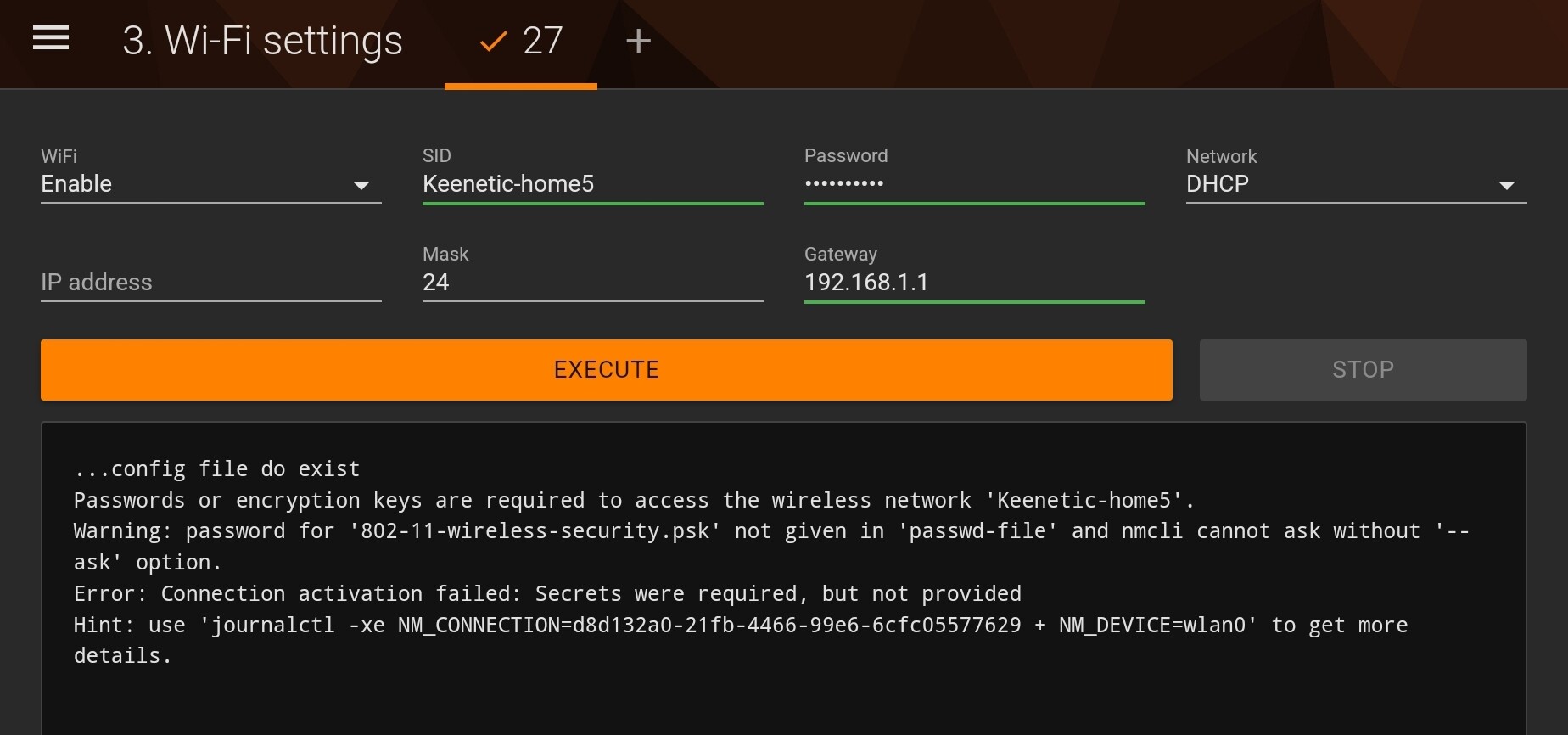Click the orange checkmark icon beside 27

click(x=493, y=41)
